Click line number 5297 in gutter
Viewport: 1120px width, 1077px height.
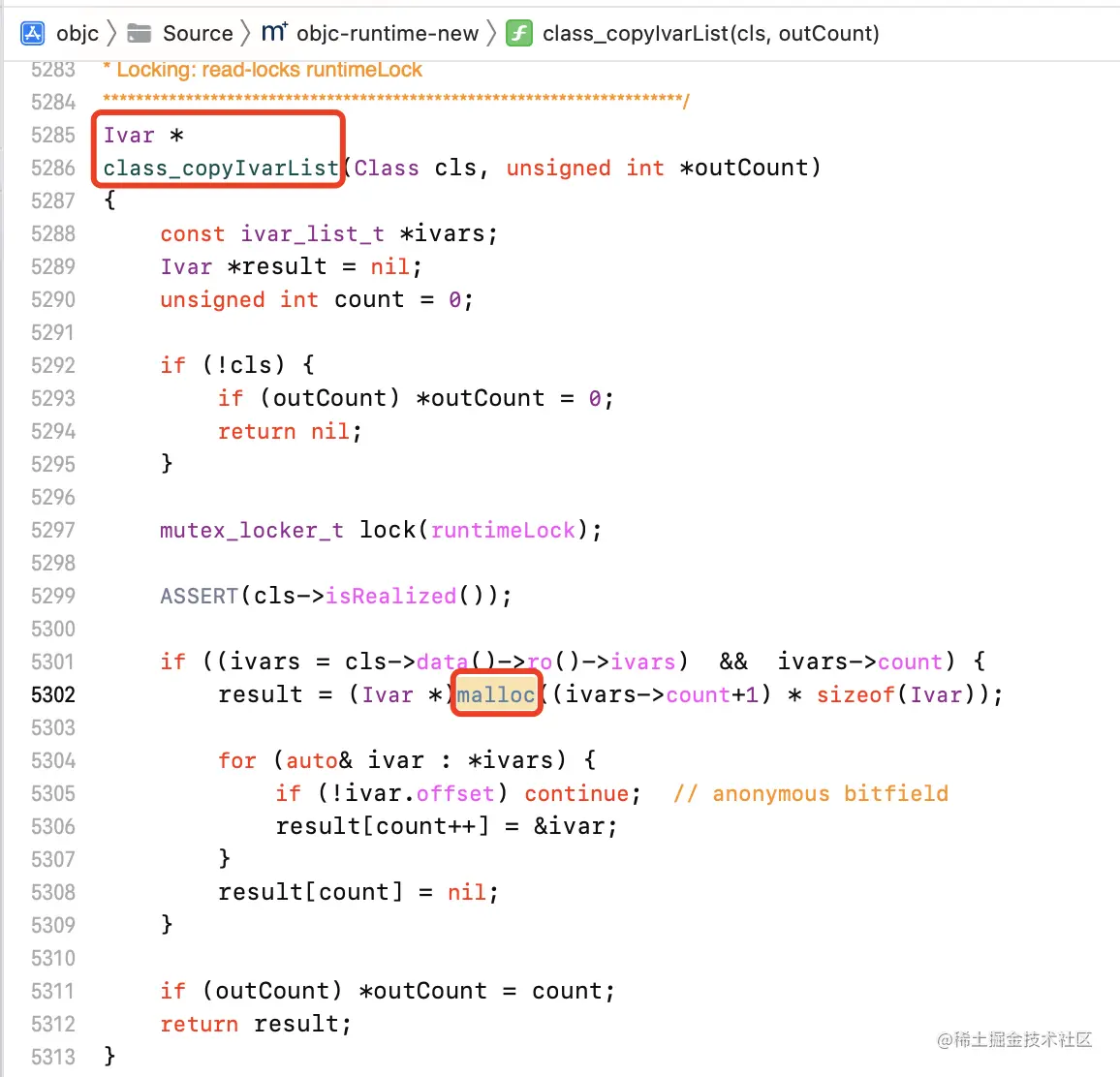[53, 530]
